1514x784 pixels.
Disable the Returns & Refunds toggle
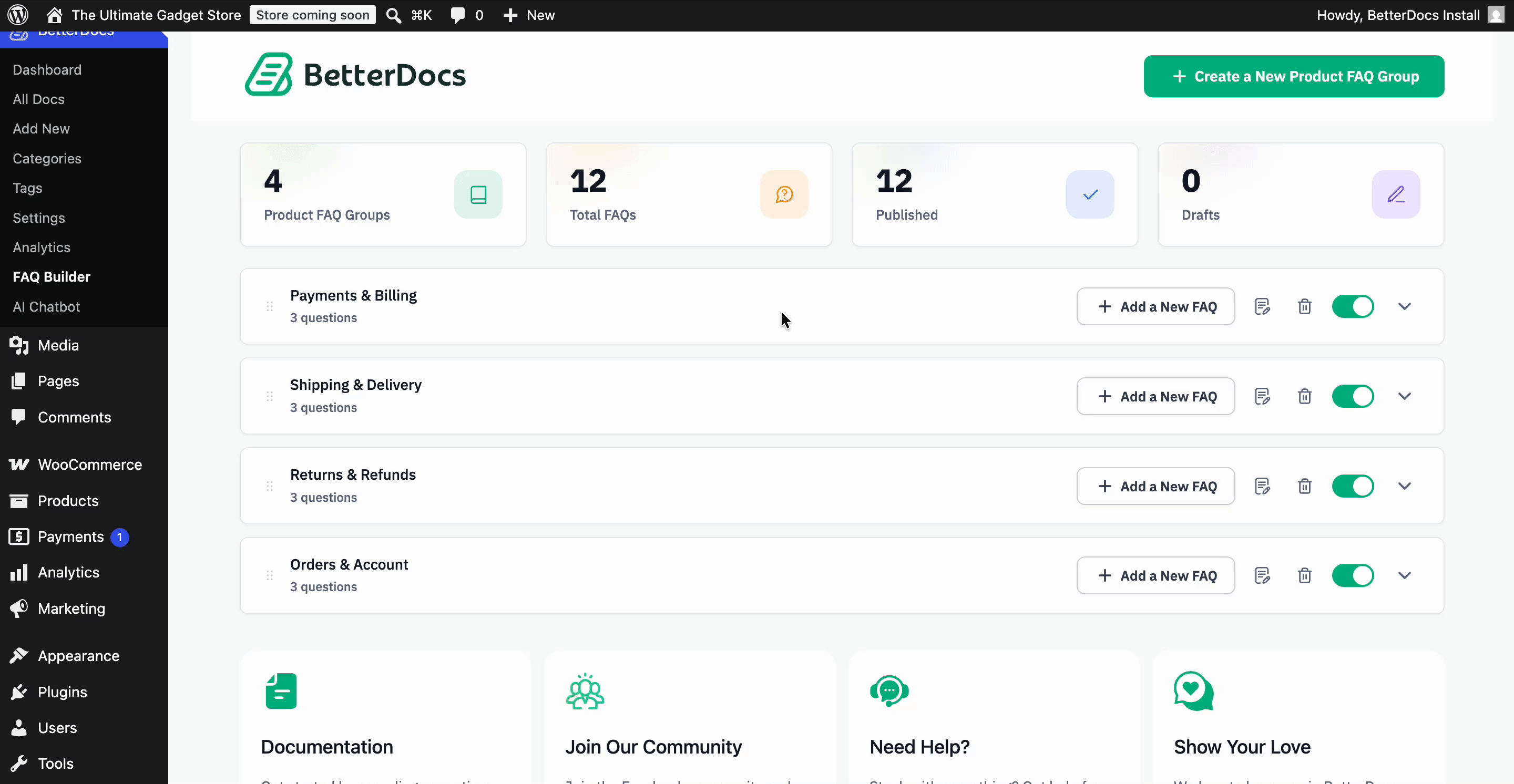[1353, 486]
